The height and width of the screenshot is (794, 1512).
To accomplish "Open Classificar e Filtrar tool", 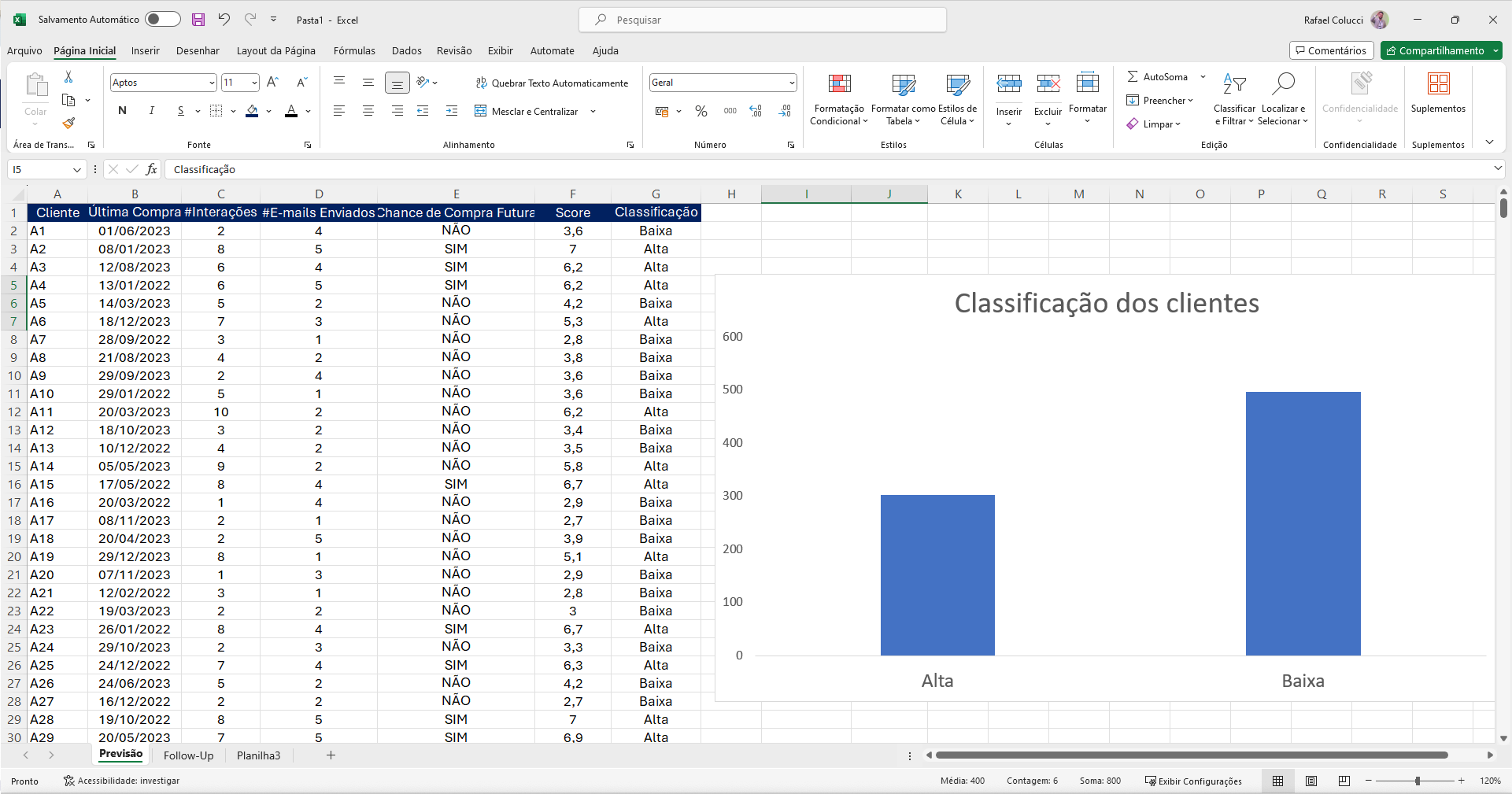I will pos(1233,98).
